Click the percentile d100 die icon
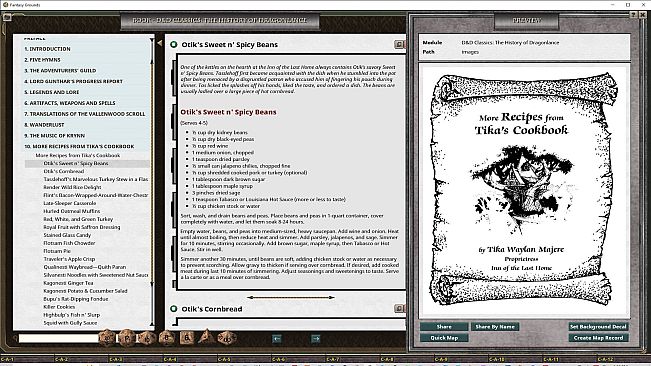Viewport: 651px width, 366px height. [x=227, y=338]
